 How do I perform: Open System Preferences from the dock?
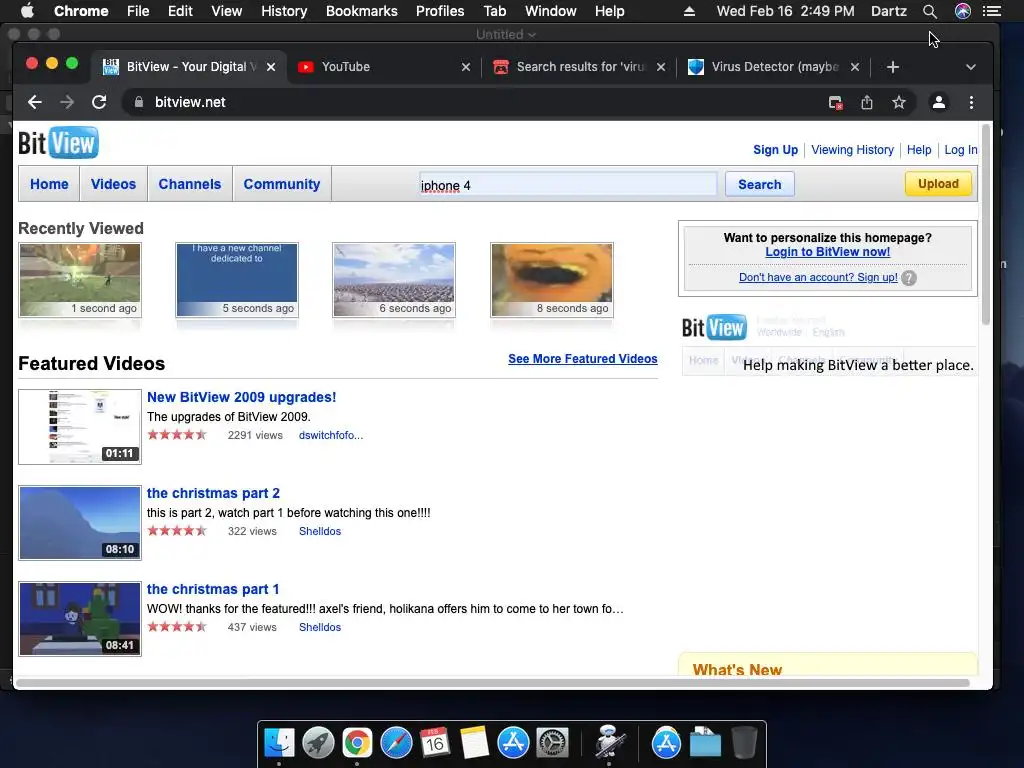[552, 743]
